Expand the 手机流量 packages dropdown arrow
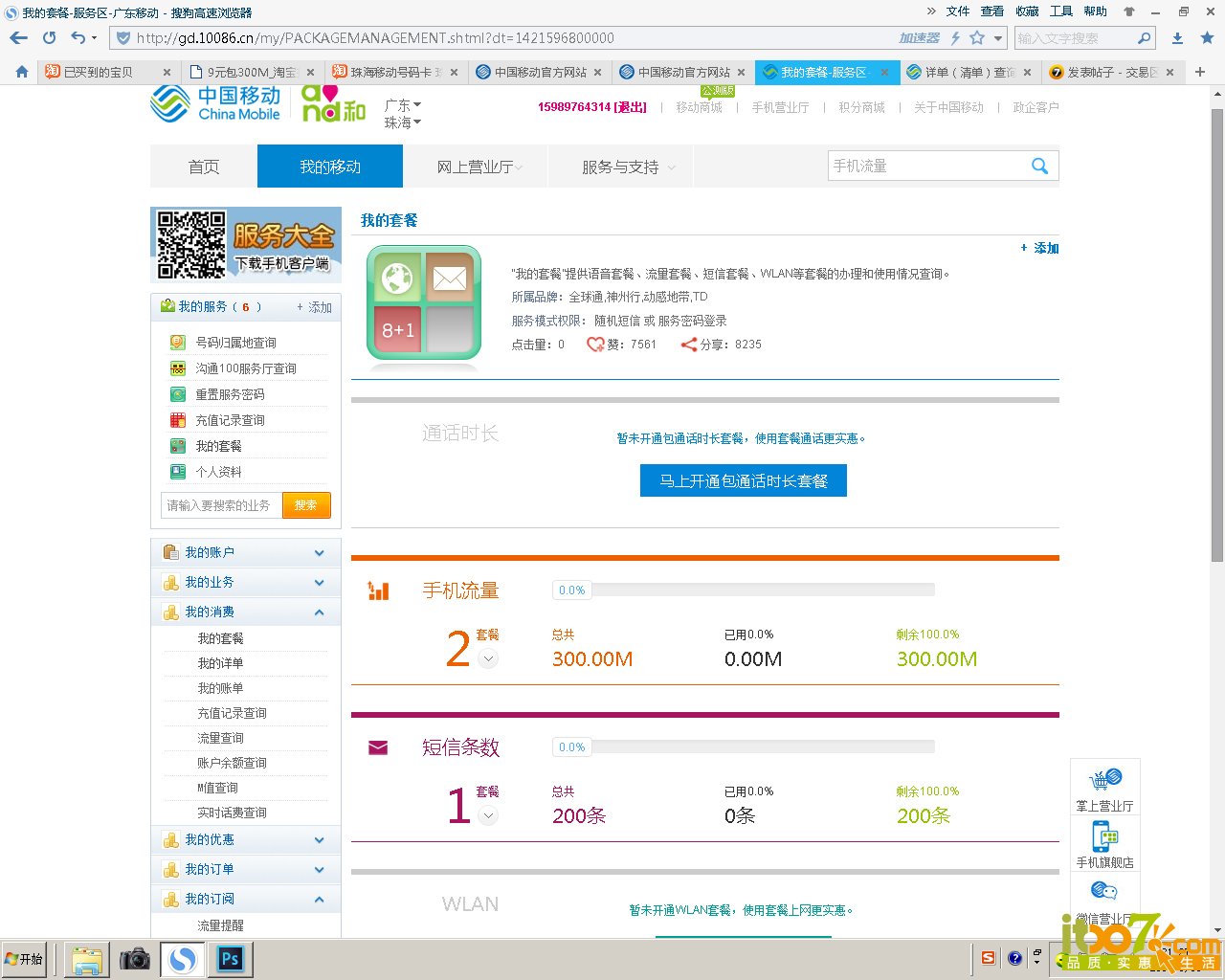Screen dimensions: 1225x980 click(488, 658)
